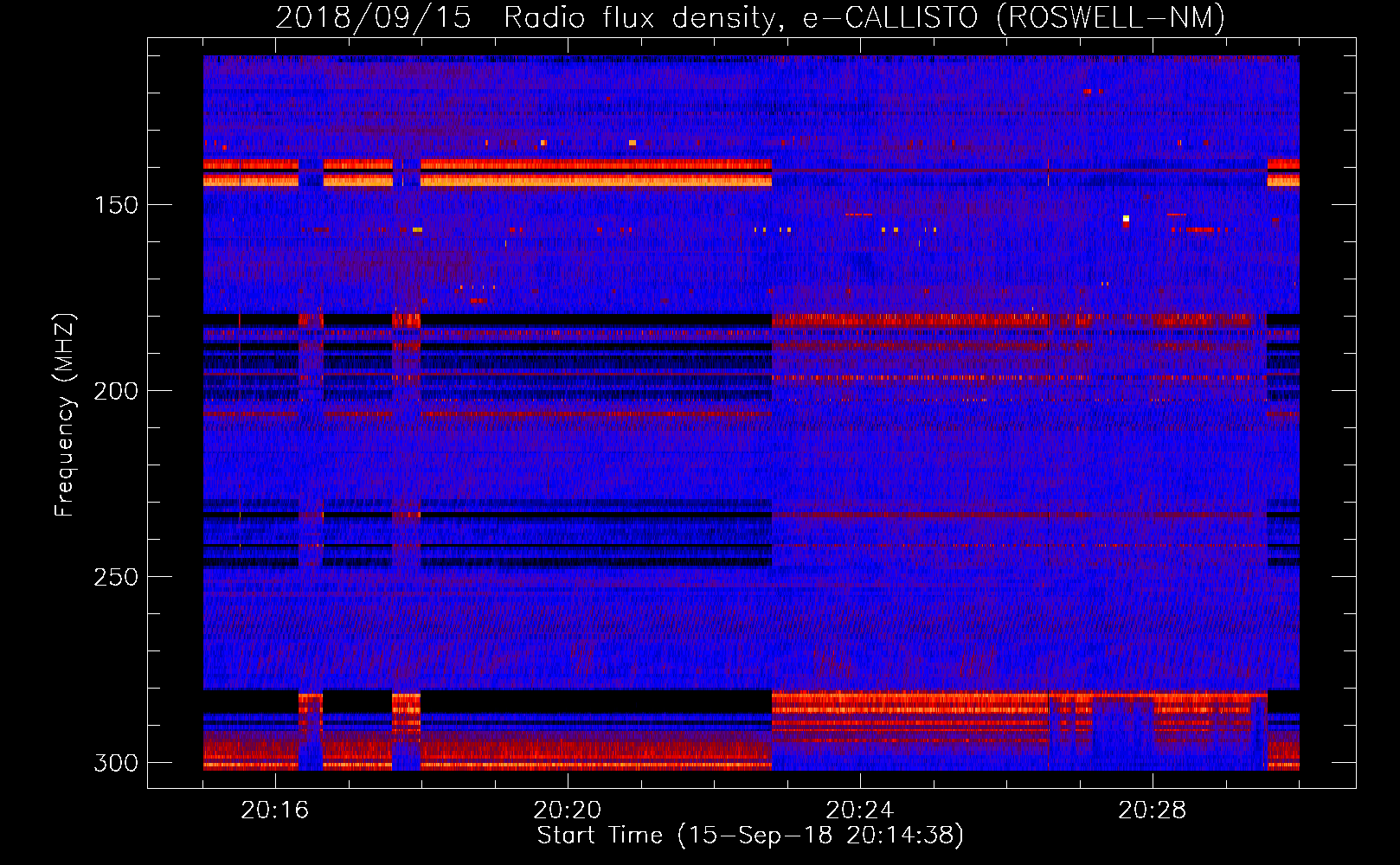Viewport: 1400px width, 865px height.
Task: Click the 20:20 time tick label
Action: click(x=568, y=810)
